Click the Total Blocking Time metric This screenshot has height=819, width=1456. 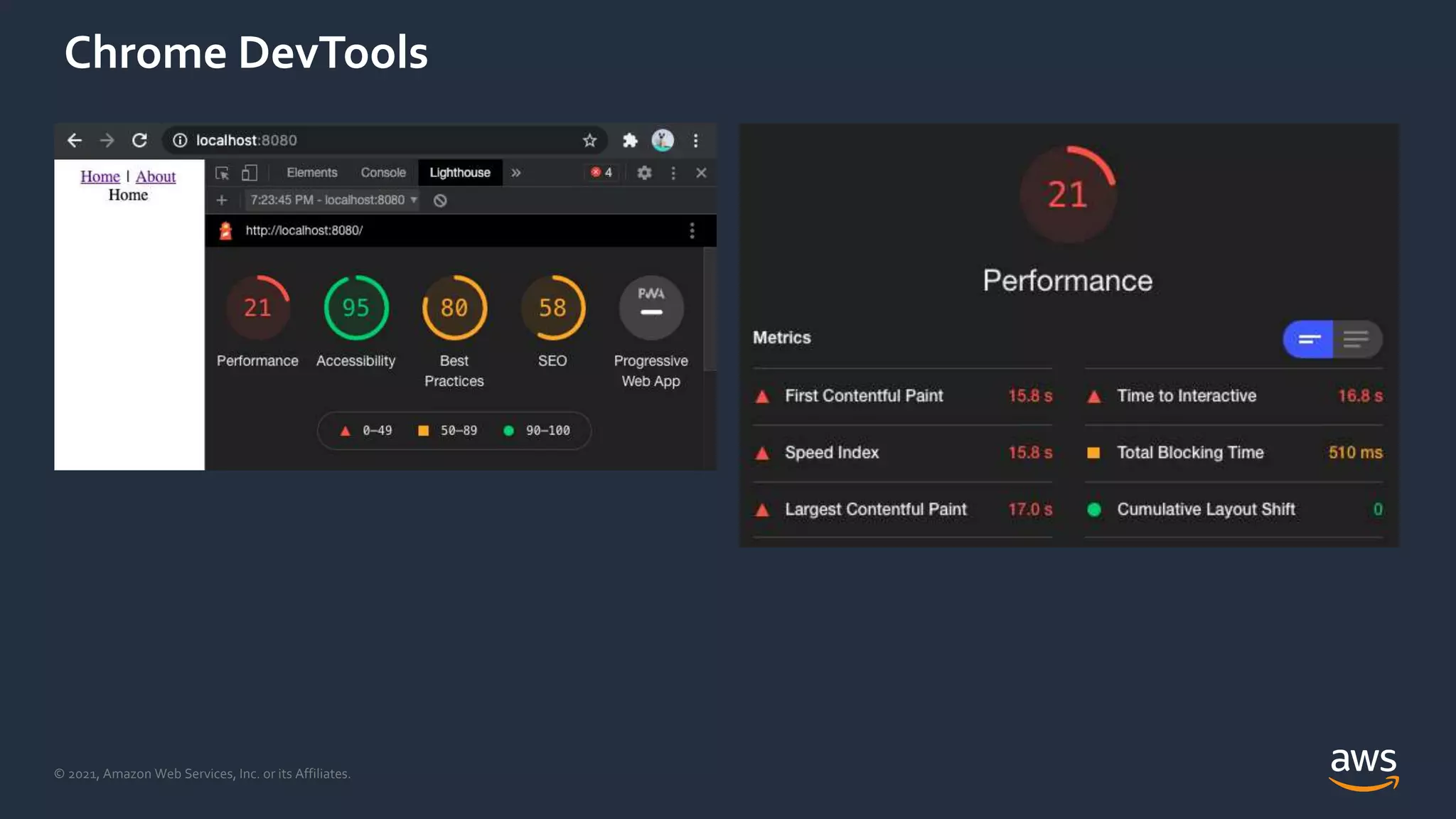[x=1234, y=453]
